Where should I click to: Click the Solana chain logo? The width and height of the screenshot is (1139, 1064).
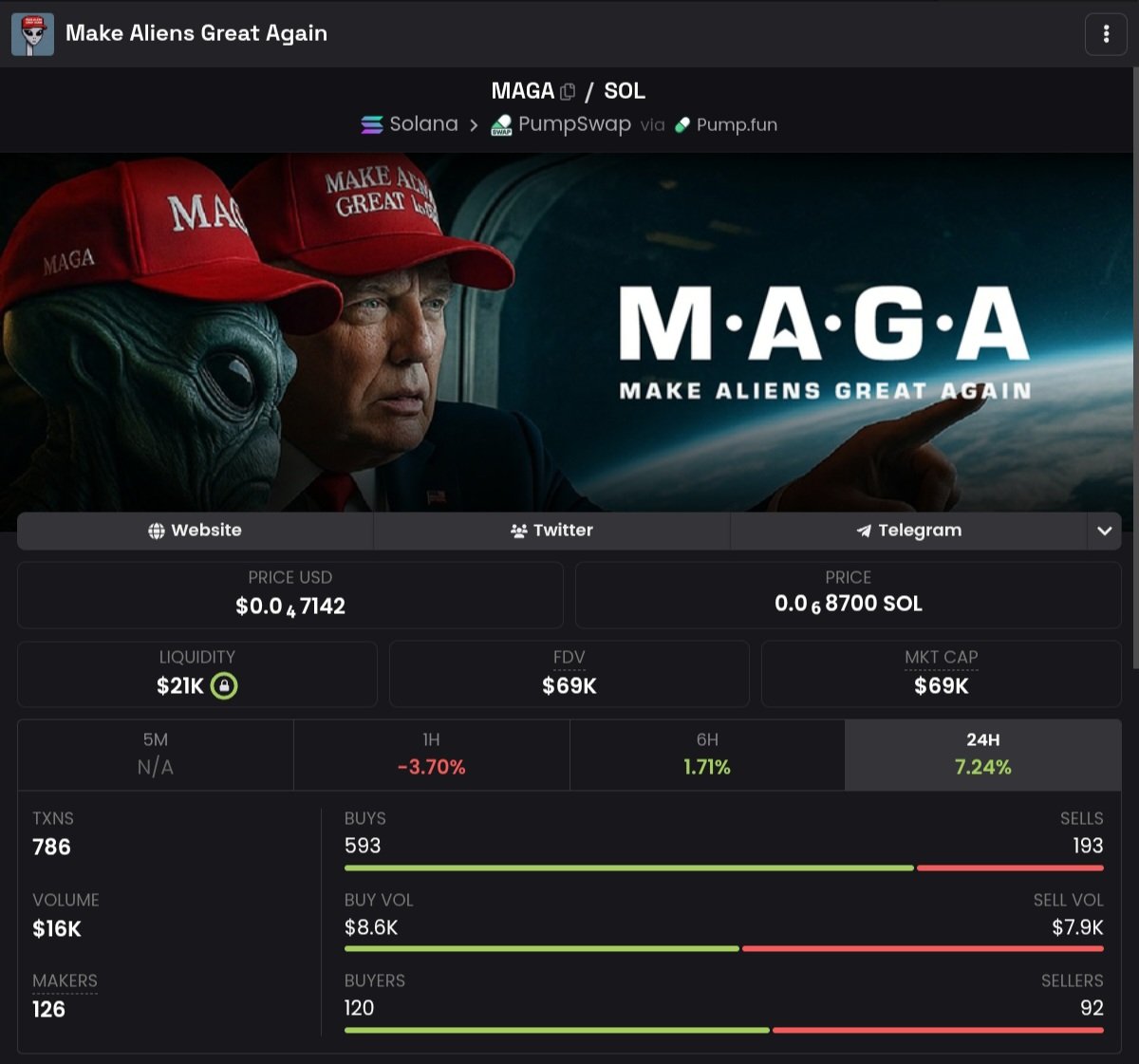372,125
